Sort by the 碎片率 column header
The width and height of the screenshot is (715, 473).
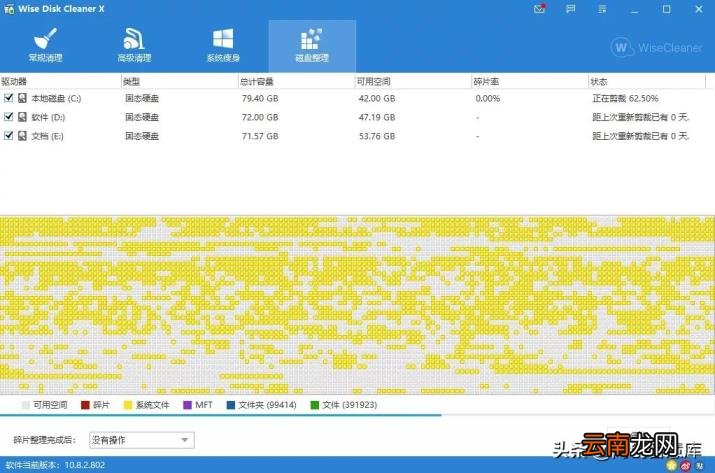point(530,82)
